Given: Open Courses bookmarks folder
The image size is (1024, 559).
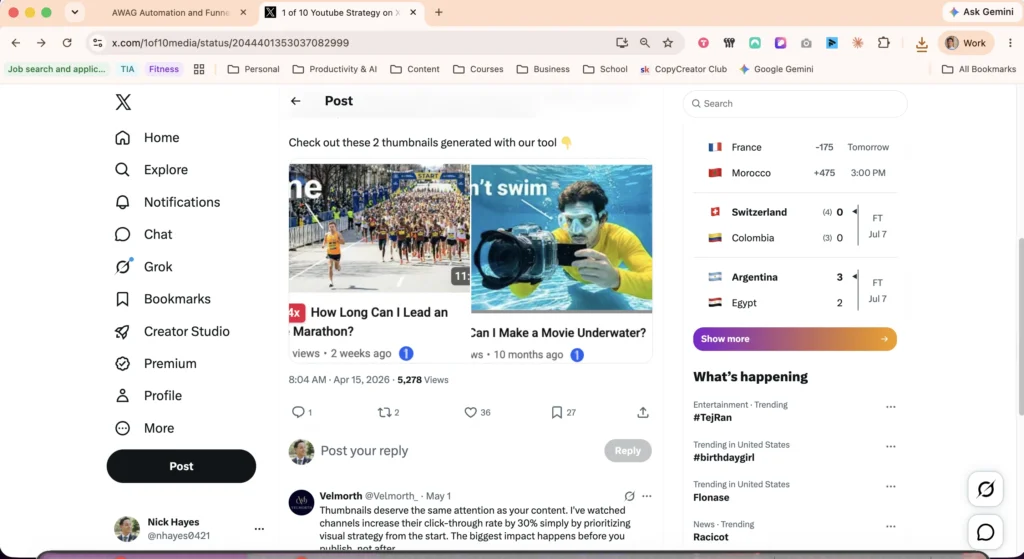Looking at the screenshot, I should (478, 69).
